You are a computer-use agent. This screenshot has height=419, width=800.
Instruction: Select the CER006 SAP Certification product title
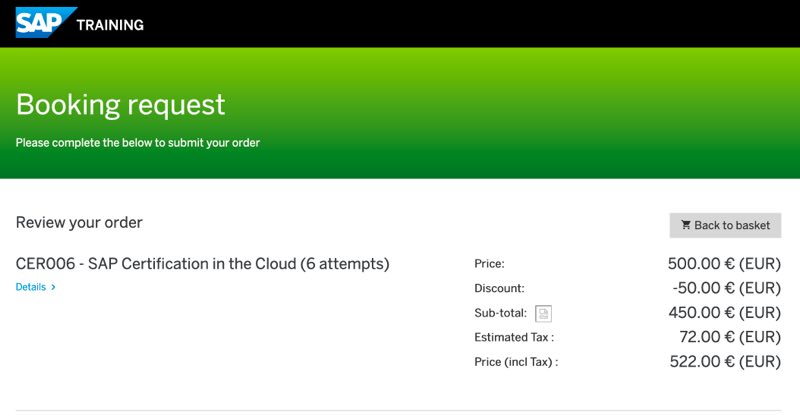pyautogui.click(x=202, y=264)
